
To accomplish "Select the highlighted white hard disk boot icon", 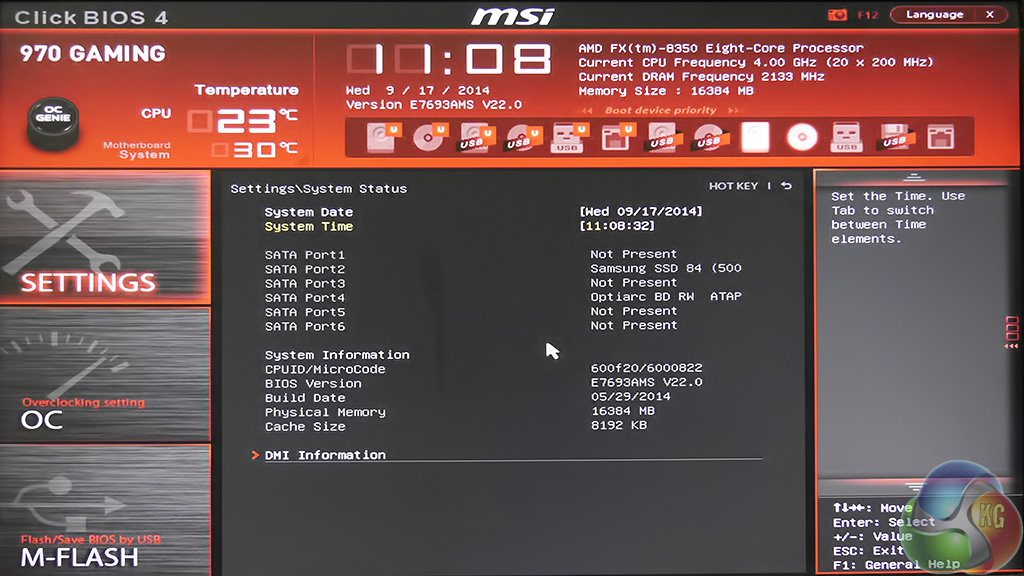I will coord(755,138).
